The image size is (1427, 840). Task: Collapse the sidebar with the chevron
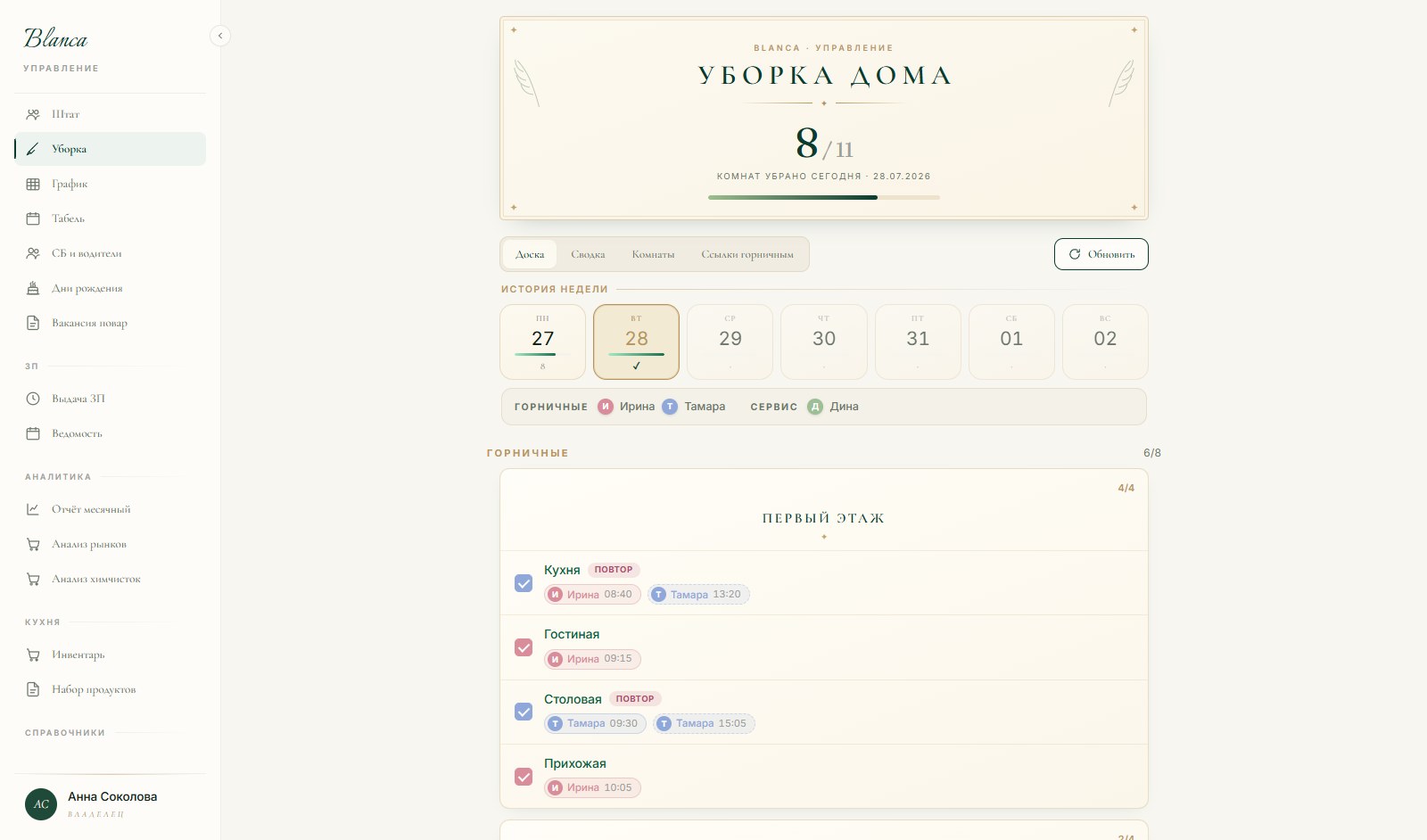(x=220, y=36)
